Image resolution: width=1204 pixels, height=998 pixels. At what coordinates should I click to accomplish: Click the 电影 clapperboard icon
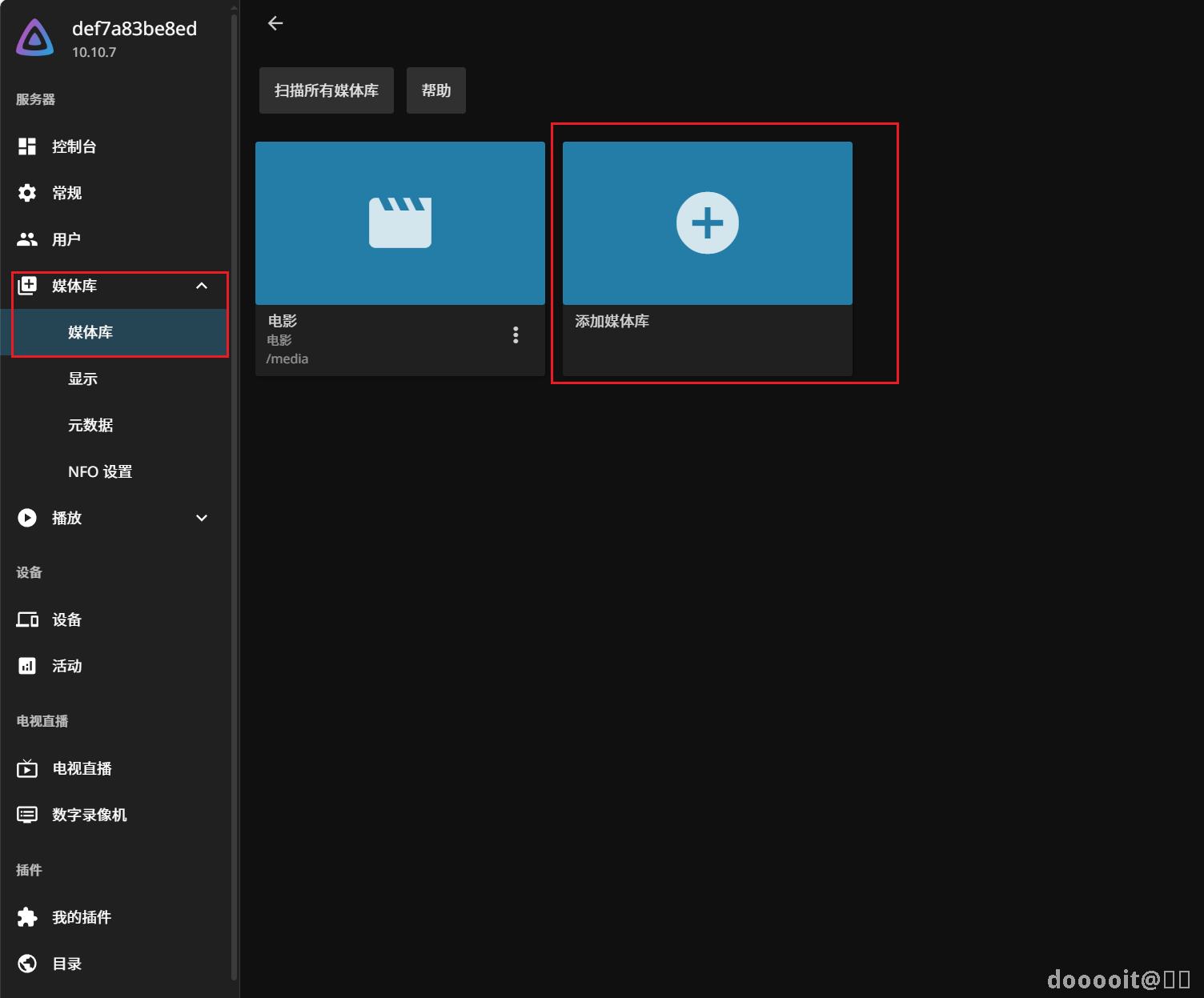click(400, 222)
